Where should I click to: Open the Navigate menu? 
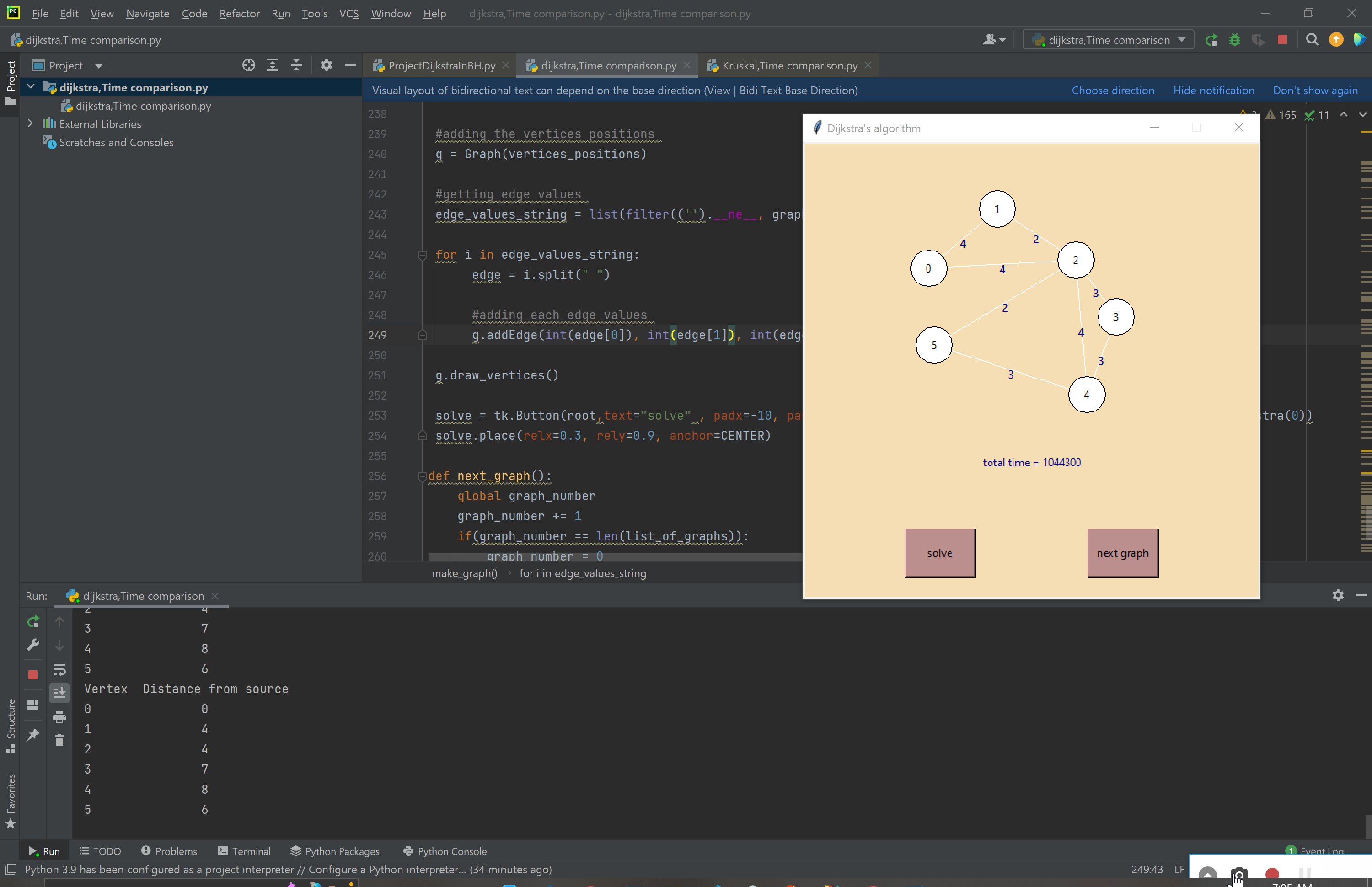click(147, 13)
